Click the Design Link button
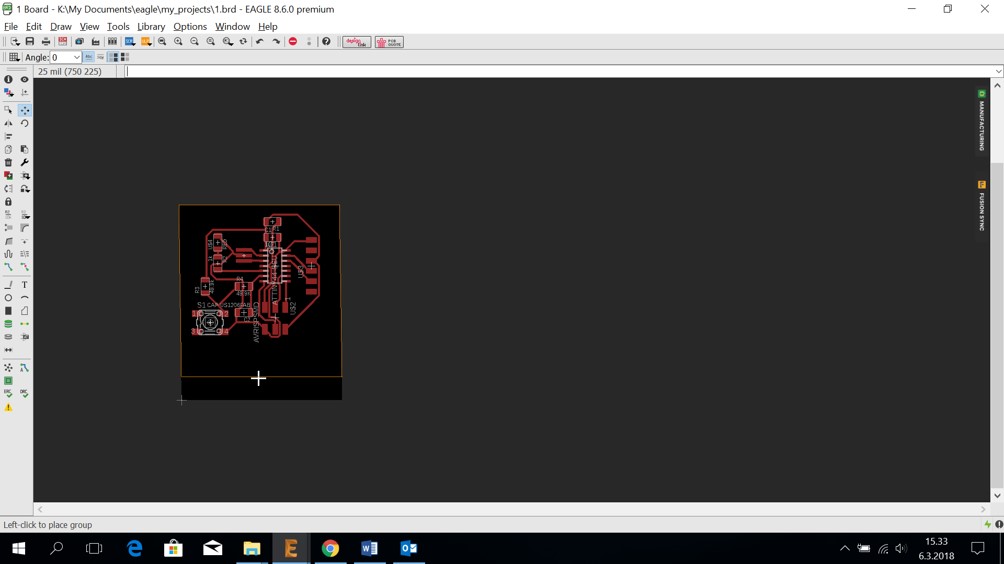Viewport: 1004px width, 564px height. 357,42
